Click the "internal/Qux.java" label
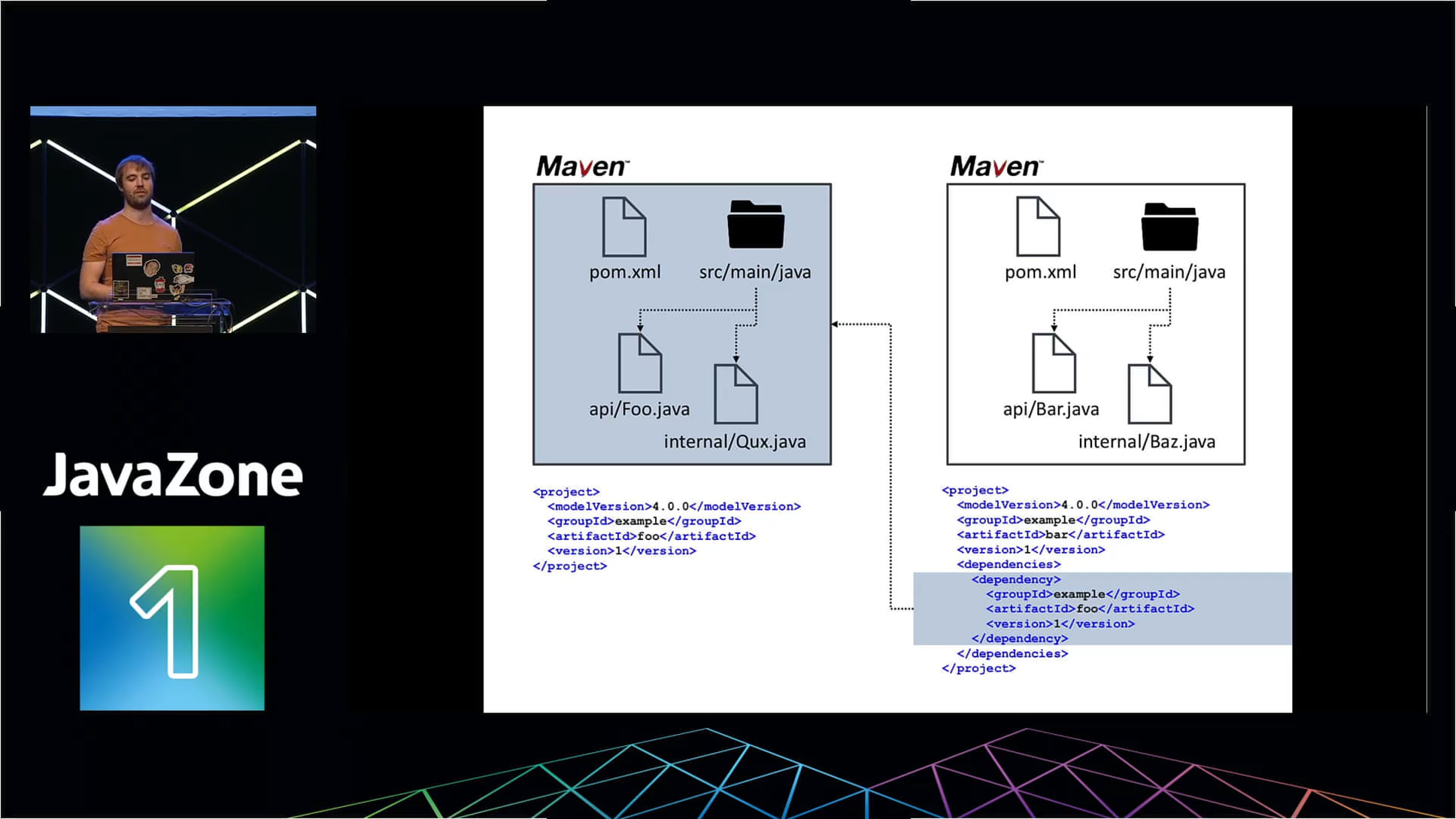 (735, 442)
